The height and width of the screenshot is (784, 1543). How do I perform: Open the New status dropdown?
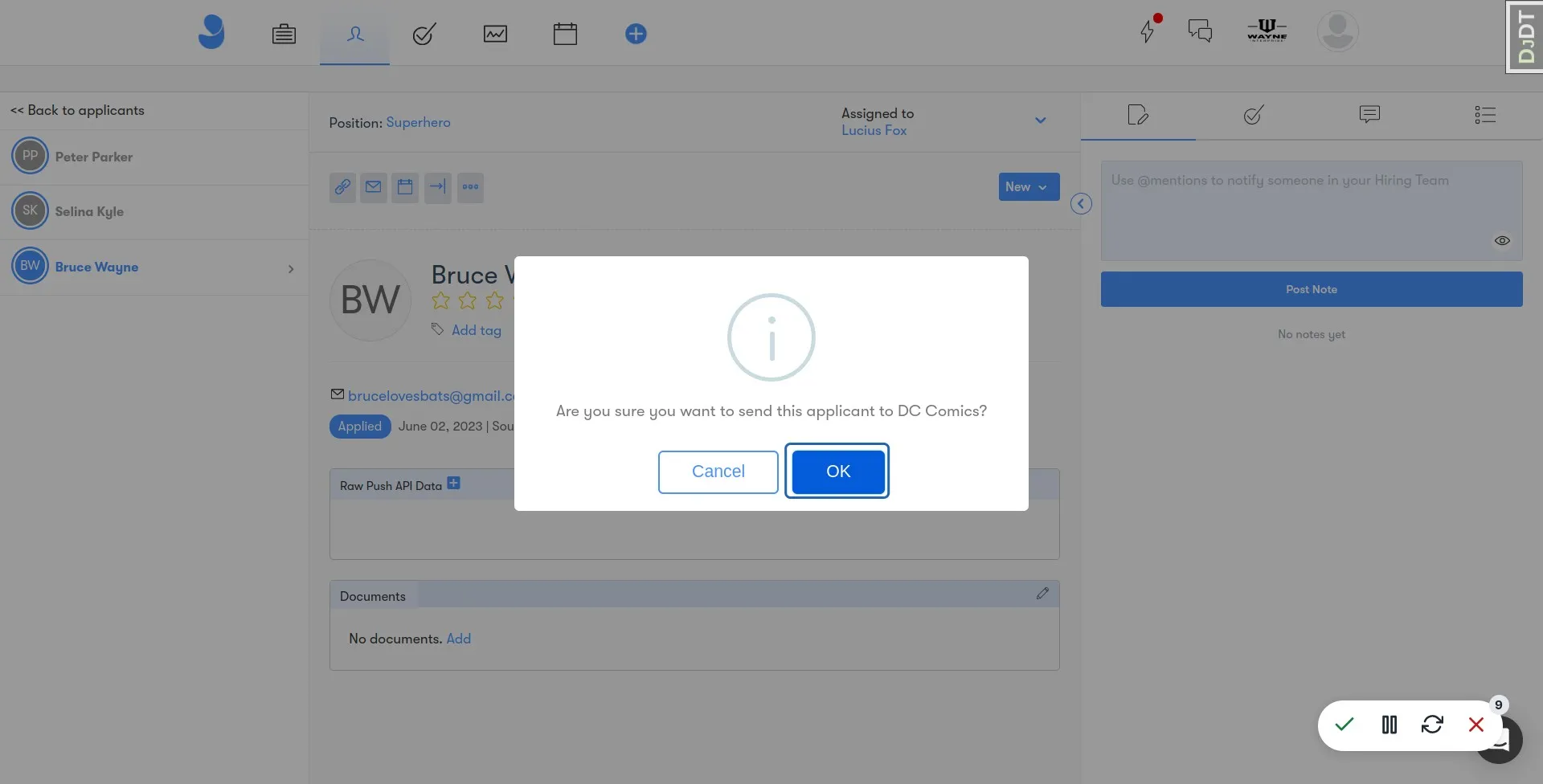1029,186
